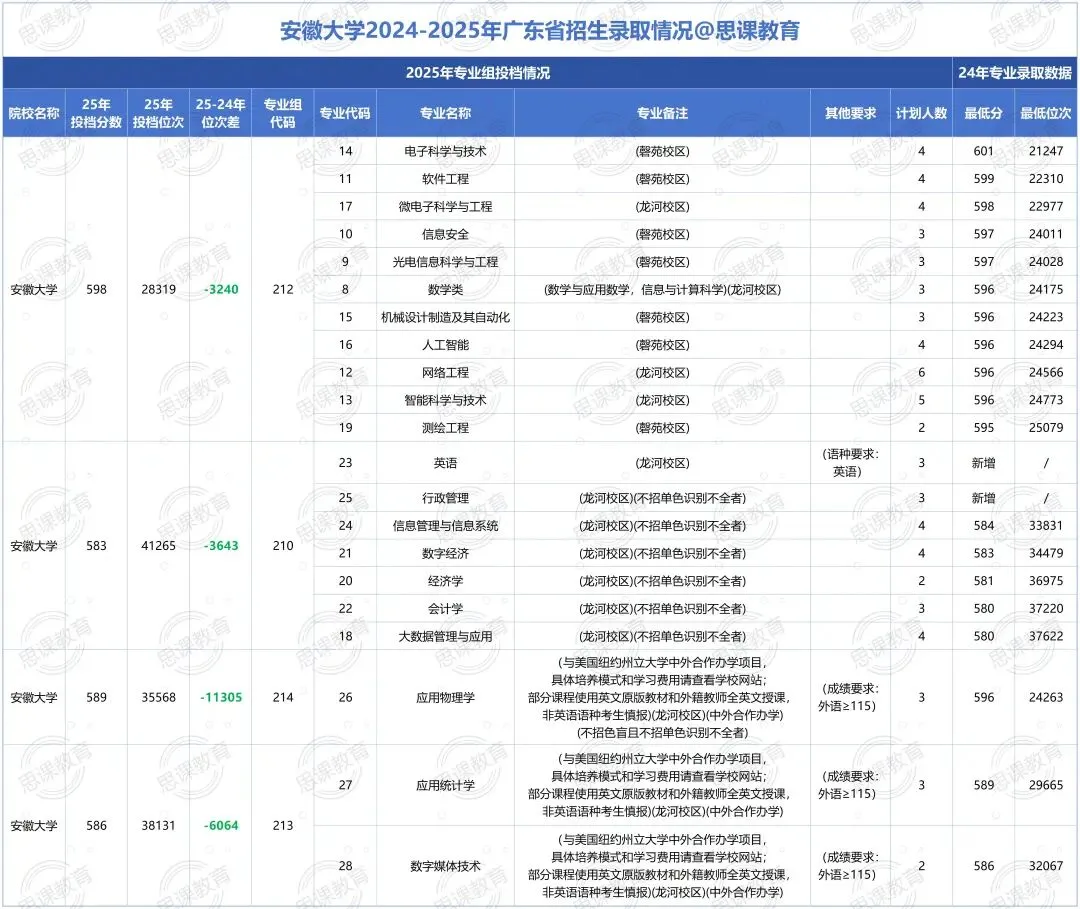Click the 专业备注 column header
This screenshot has height=909, width=1080.
tap(662, 113)
